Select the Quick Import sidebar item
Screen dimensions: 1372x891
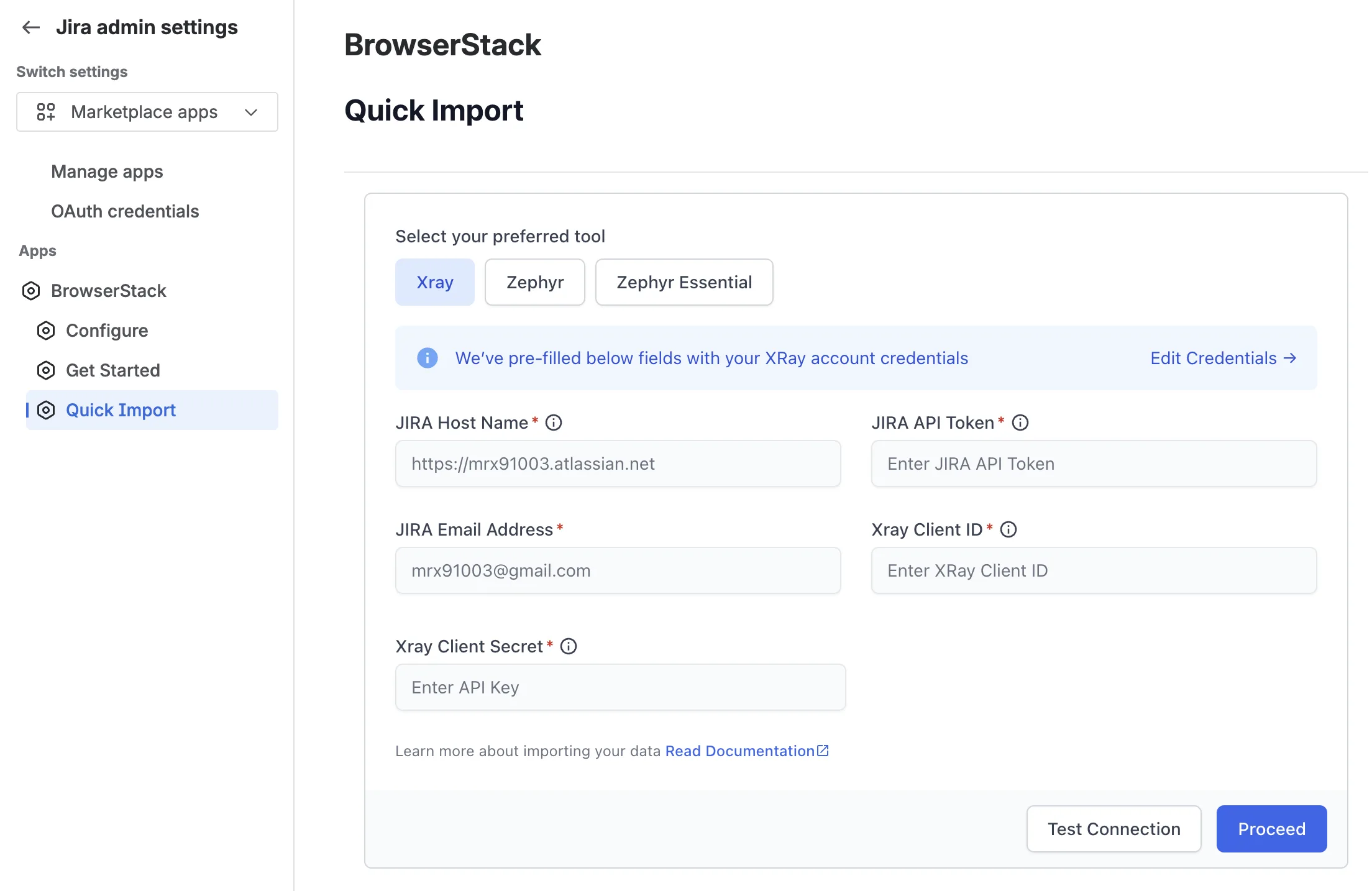click(152, 410)
